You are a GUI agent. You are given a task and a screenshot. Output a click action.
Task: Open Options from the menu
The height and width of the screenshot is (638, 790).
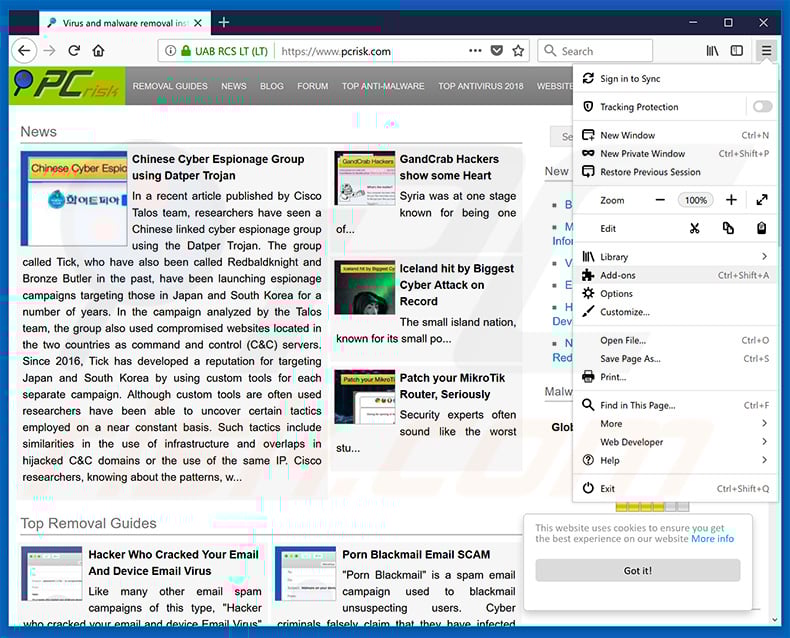(x=676, y=293)
